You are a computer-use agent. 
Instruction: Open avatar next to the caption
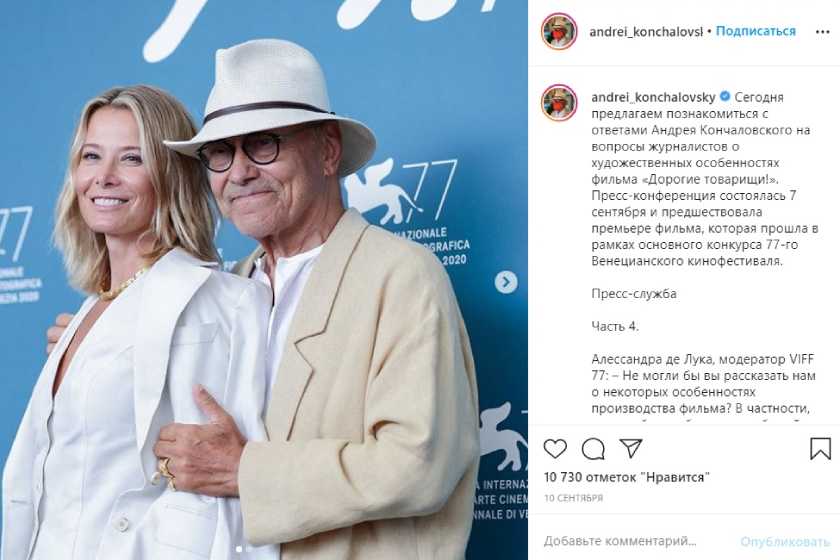[559, 102]
